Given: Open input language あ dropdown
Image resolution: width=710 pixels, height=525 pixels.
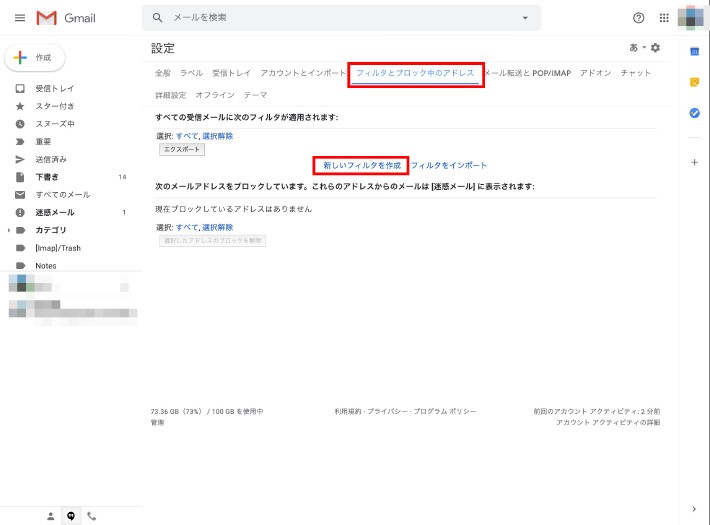Looking at the screenshot, I should pyautogui.click(x=638, y=48).
